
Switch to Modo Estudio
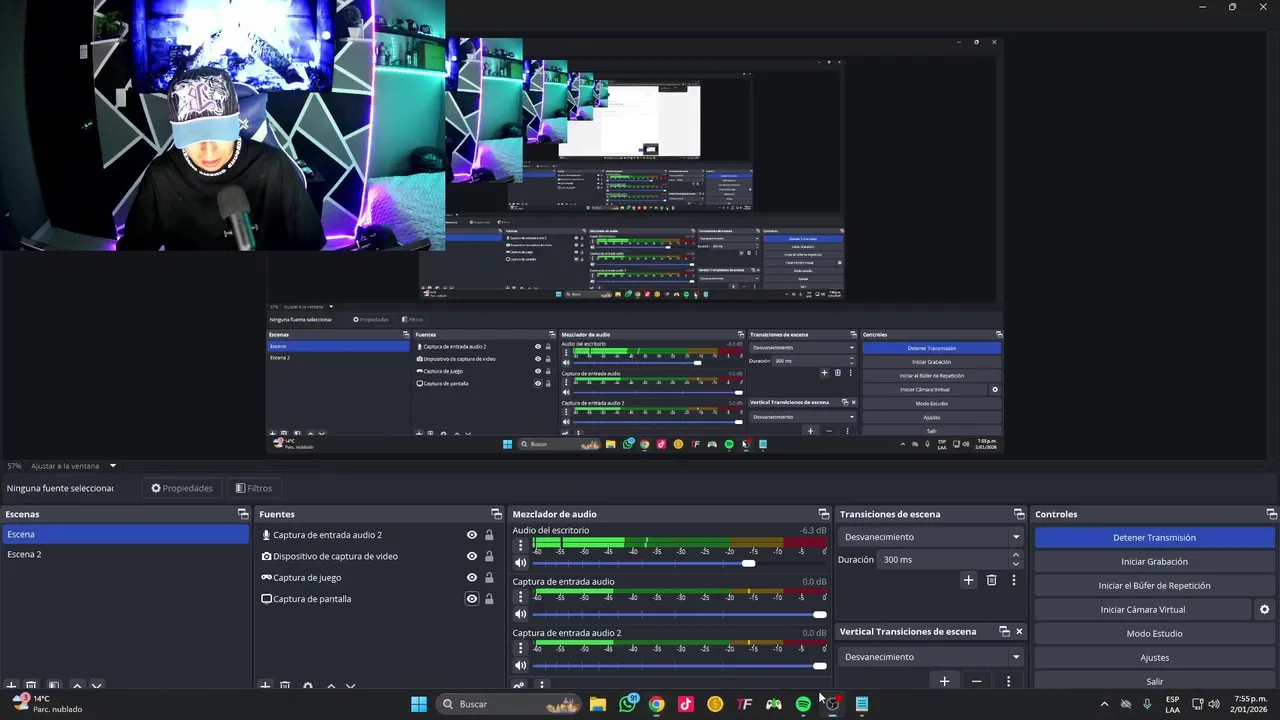point(1154,633)
